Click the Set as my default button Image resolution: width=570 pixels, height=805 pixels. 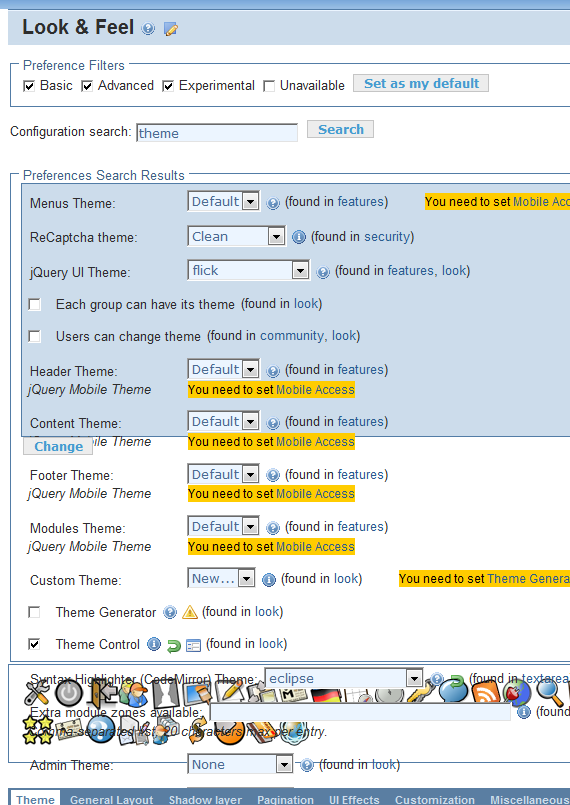(x=421, y=83)
